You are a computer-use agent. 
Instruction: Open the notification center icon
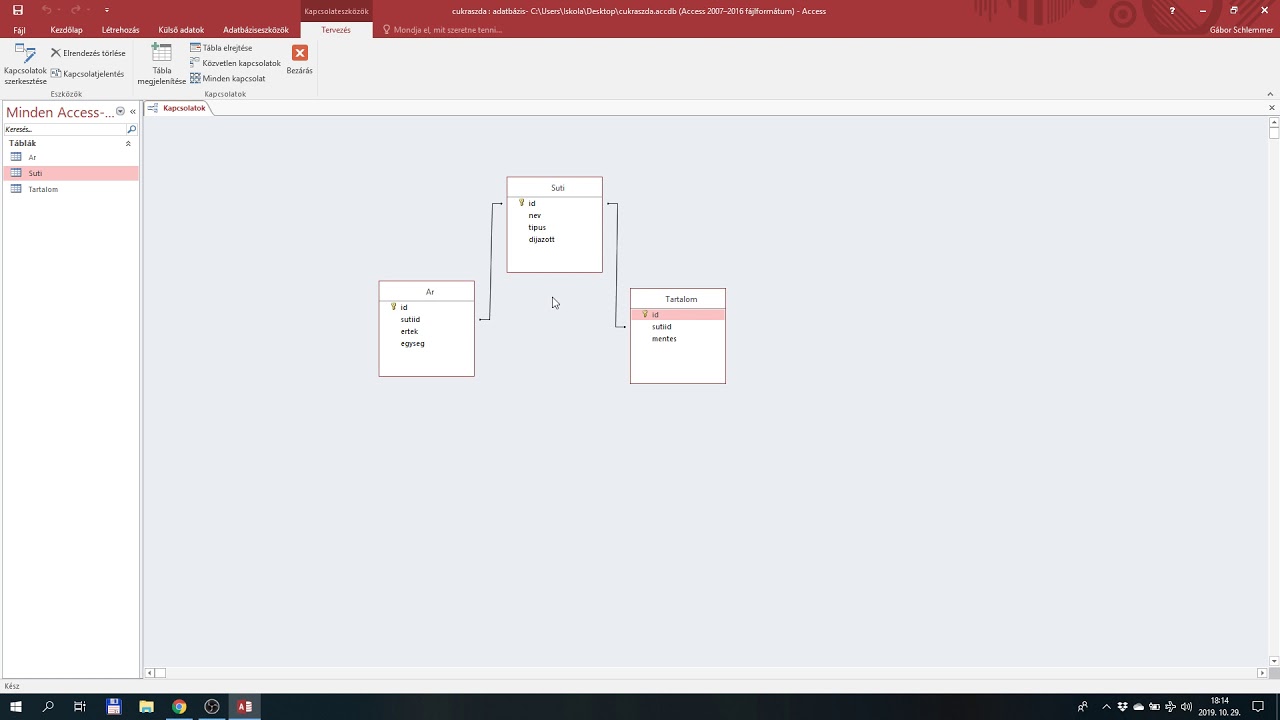(1258, 706)
